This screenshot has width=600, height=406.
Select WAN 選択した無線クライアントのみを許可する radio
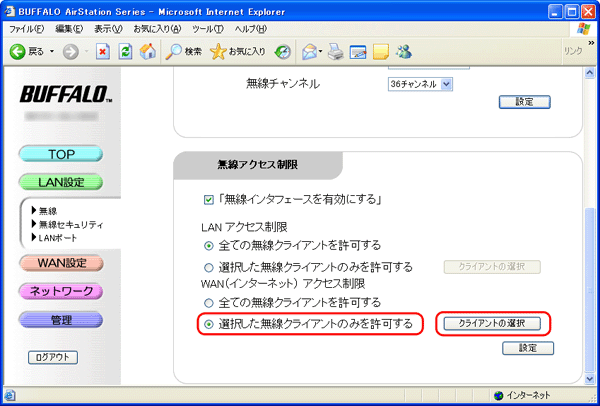pyautogui.click(x=209, y=324)
